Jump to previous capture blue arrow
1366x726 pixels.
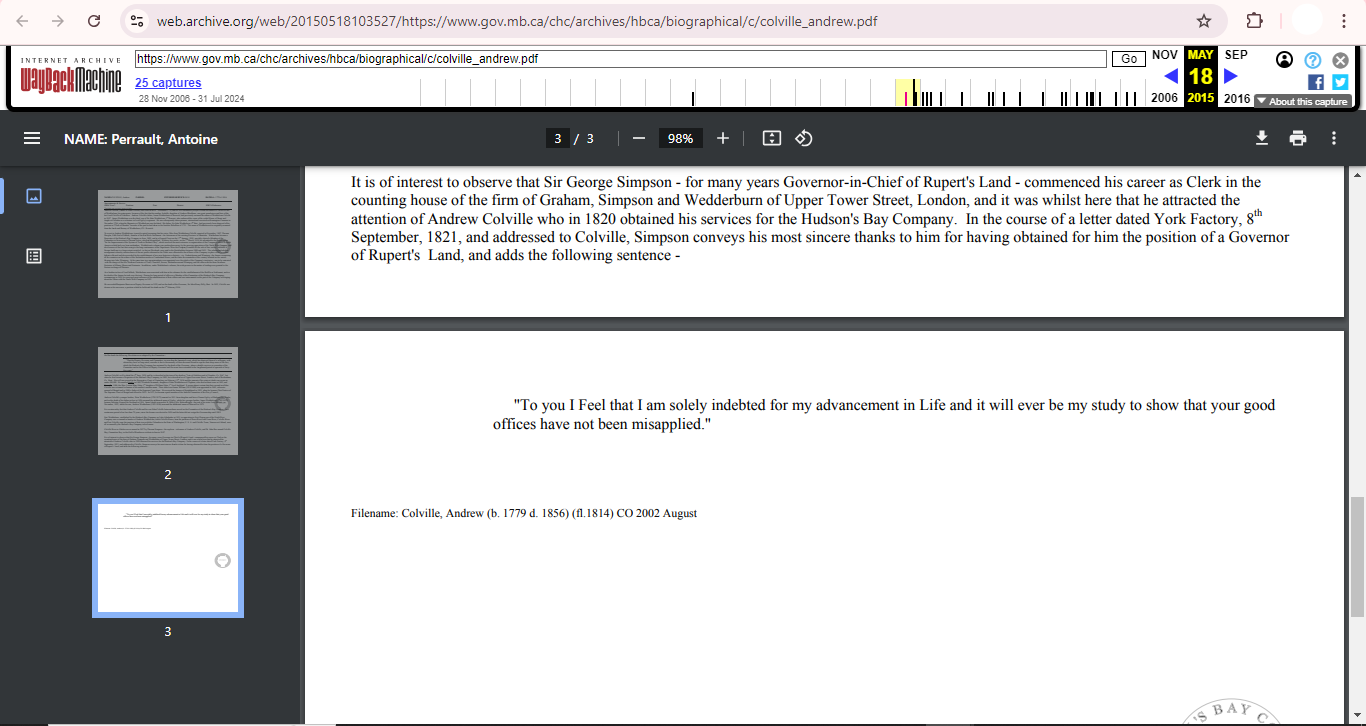pyautogui.click(x=1171, y=76)
